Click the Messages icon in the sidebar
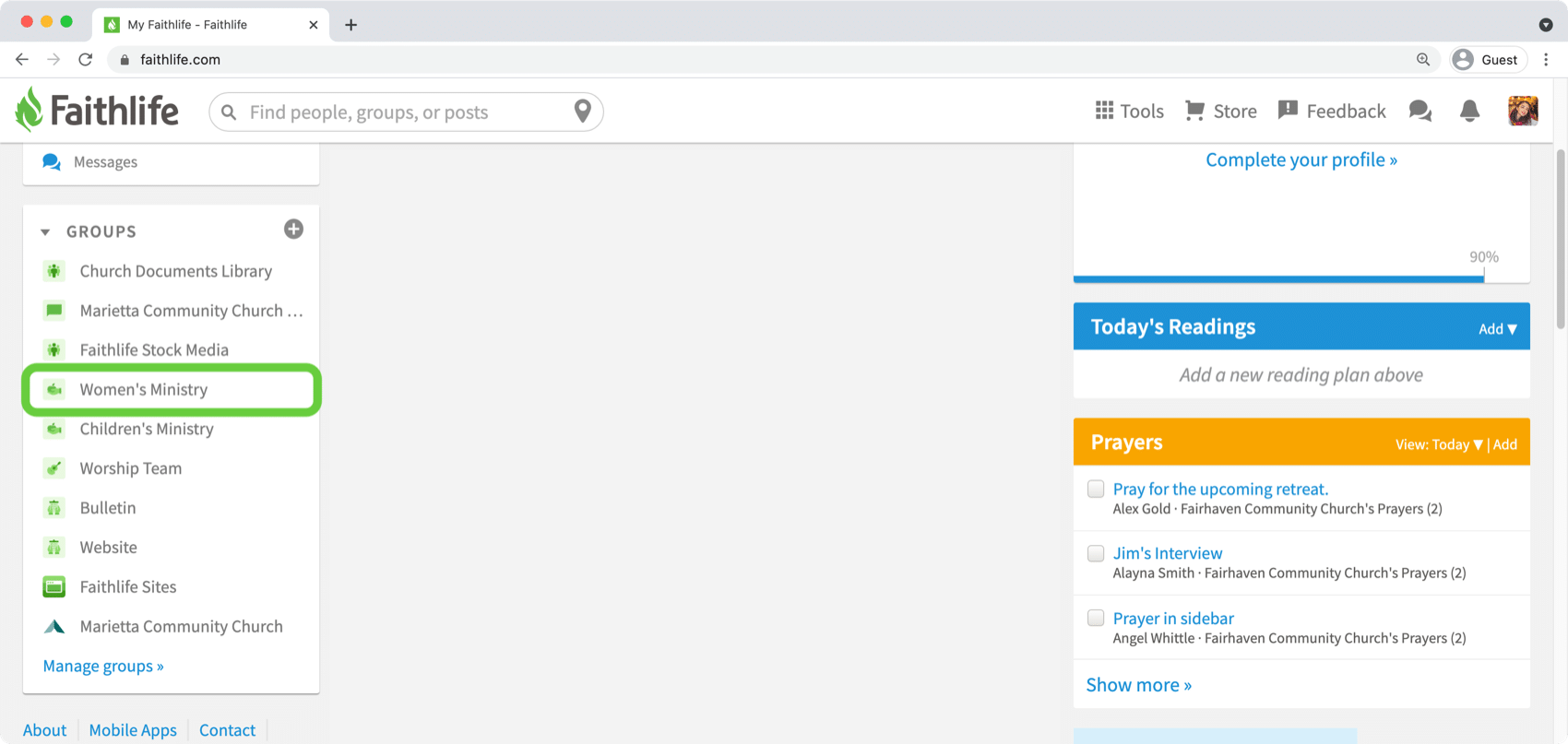Image resolution: width=1568 pixels, height=744 pixels. tap(52, 162)
